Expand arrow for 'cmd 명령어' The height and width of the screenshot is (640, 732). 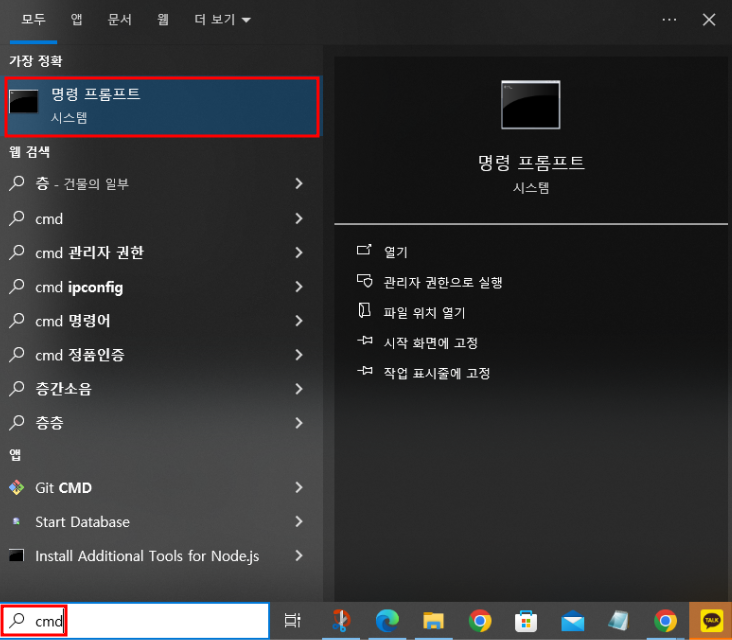[x=299, y=321]
